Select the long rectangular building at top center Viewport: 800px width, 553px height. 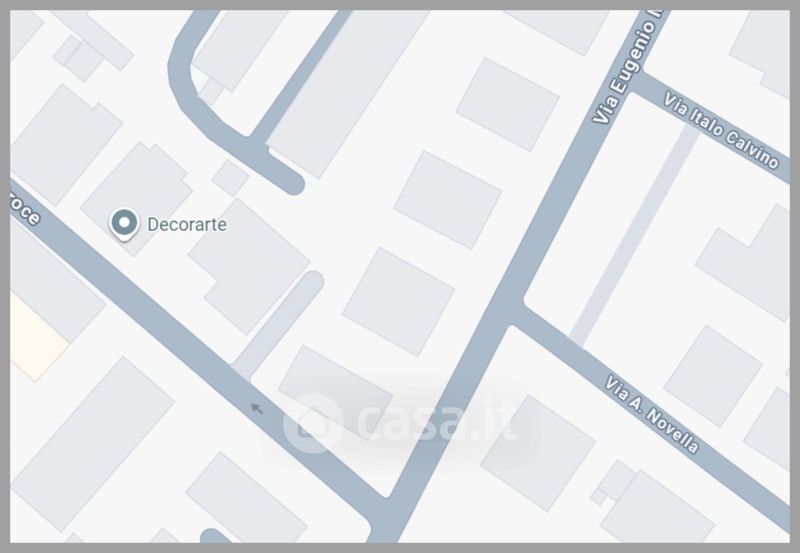pos(347,92)
